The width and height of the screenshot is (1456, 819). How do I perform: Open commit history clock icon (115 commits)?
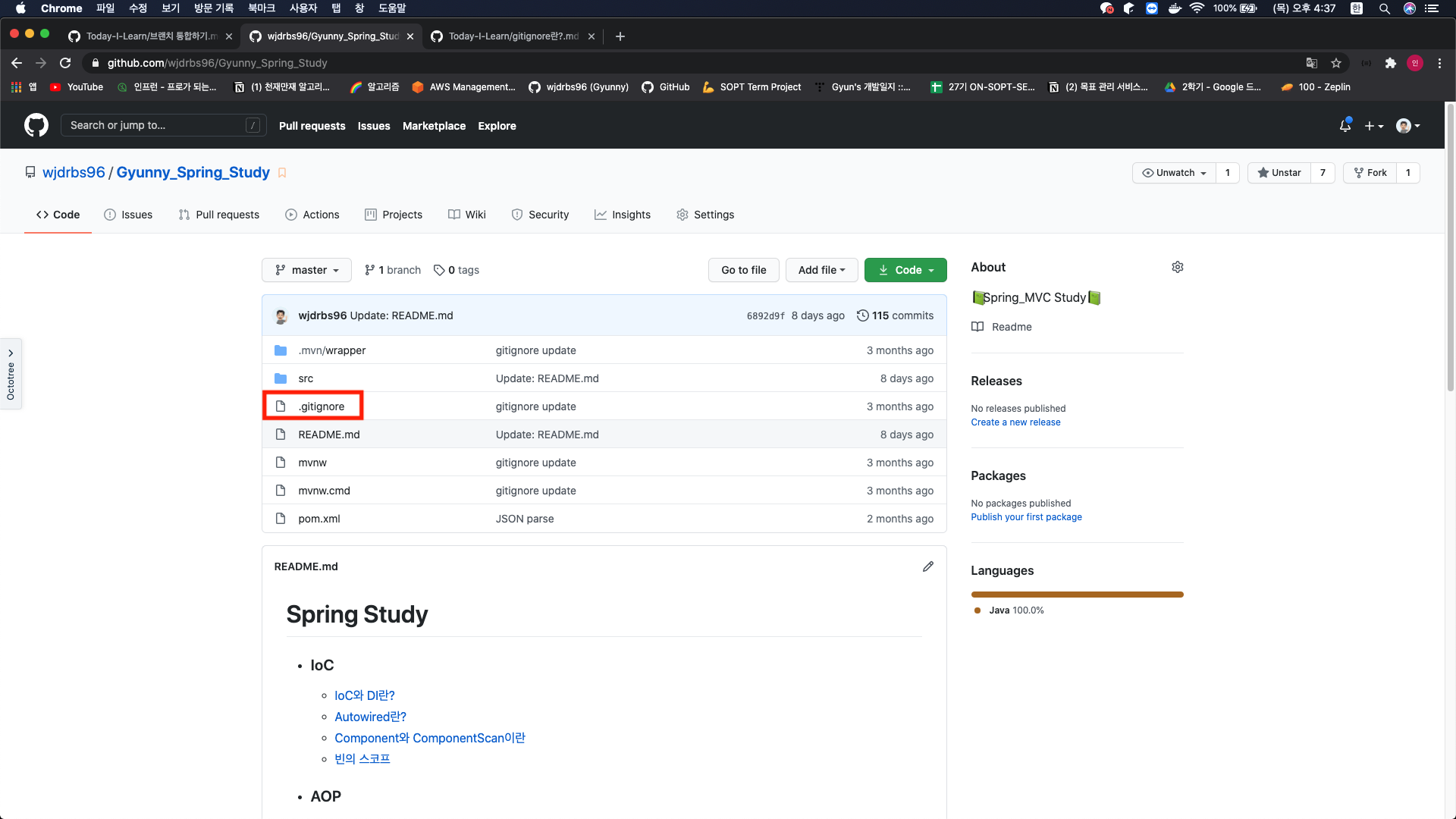(x=863, y=315)
